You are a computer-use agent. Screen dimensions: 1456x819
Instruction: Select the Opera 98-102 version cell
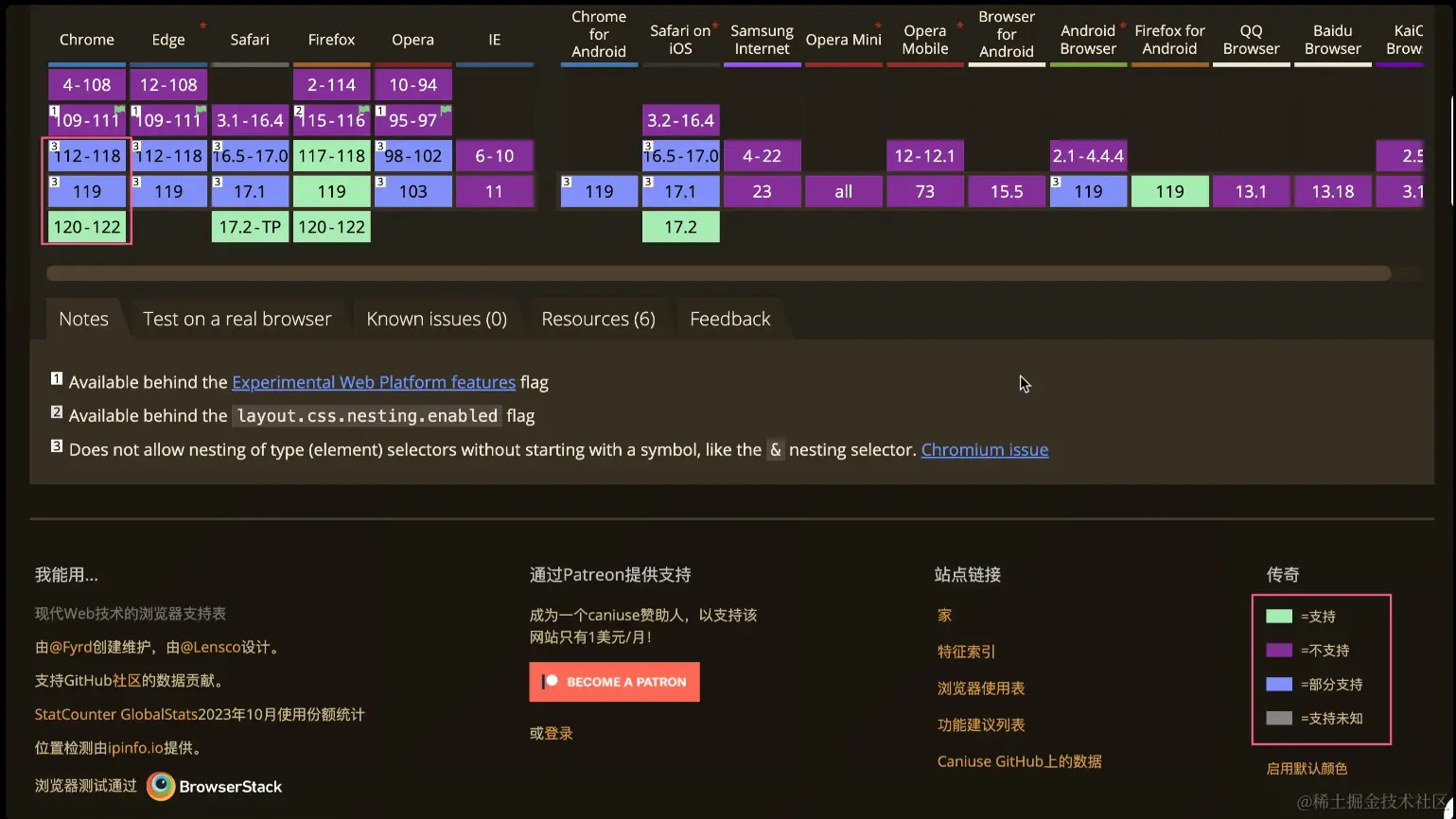[413, 156]
